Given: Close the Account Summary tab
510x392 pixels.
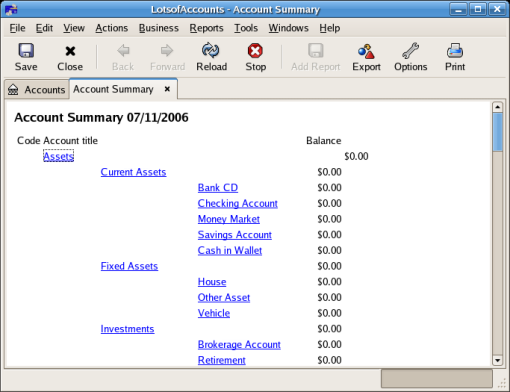Looking at the screenshot, I should [167, 89].
